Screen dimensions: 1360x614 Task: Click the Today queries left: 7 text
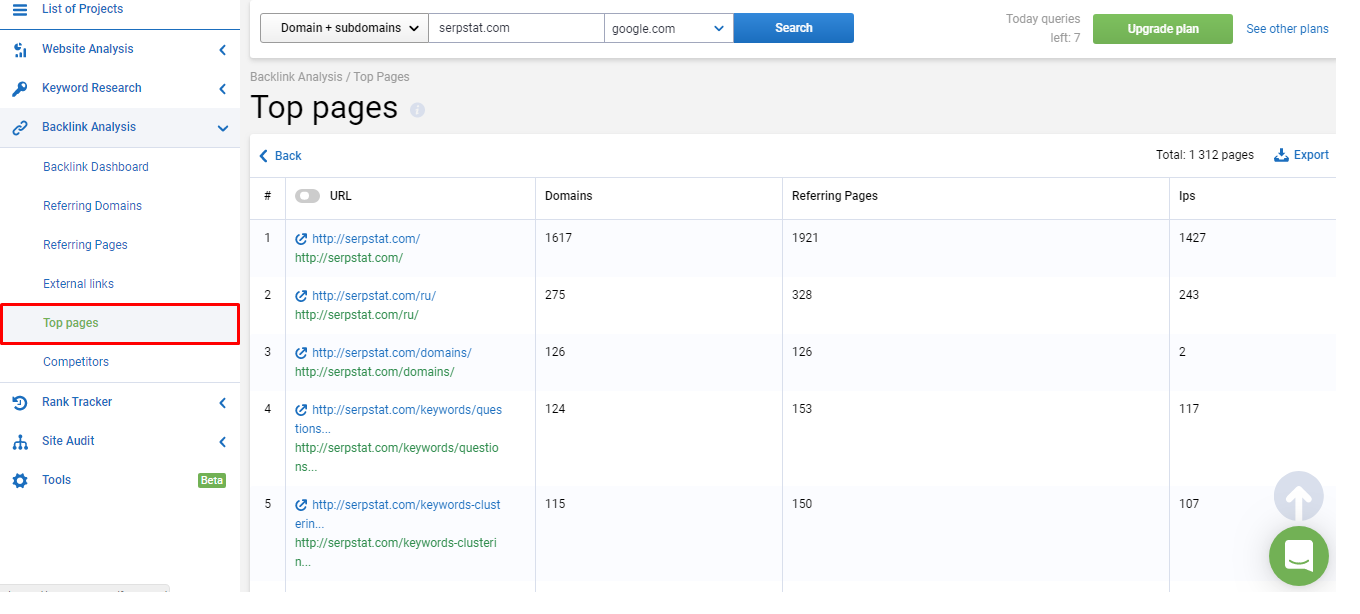(x=1043, y=29)
